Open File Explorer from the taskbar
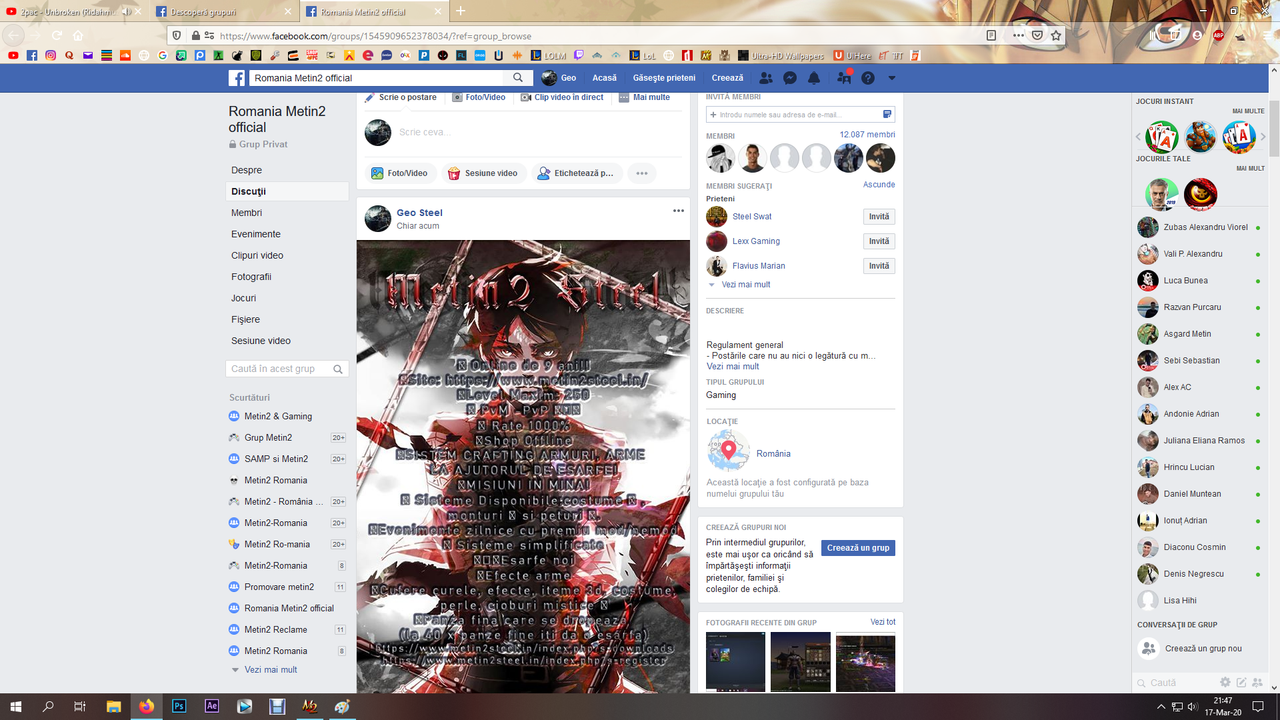The height and width of the screenshot is (720, 1280). [x=114, y=706]
